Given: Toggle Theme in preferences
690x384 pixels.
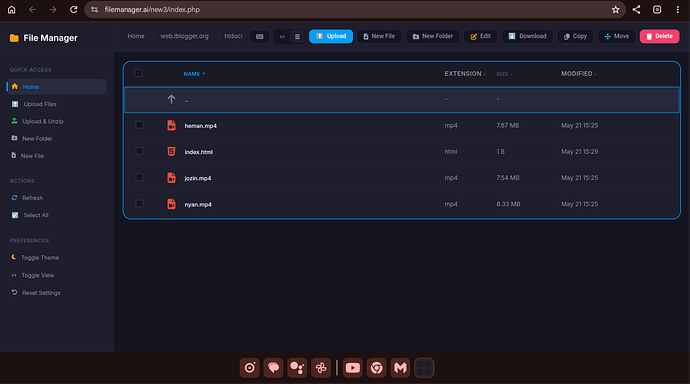Looking at the screenshot, I should click(40, 258).
